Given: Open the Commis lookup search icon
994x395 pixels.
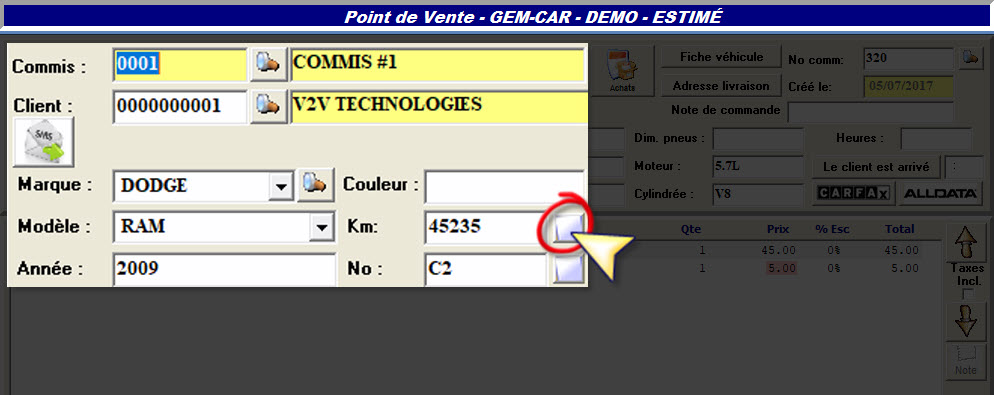Looking at the screenshot, I should coord(269,64).
